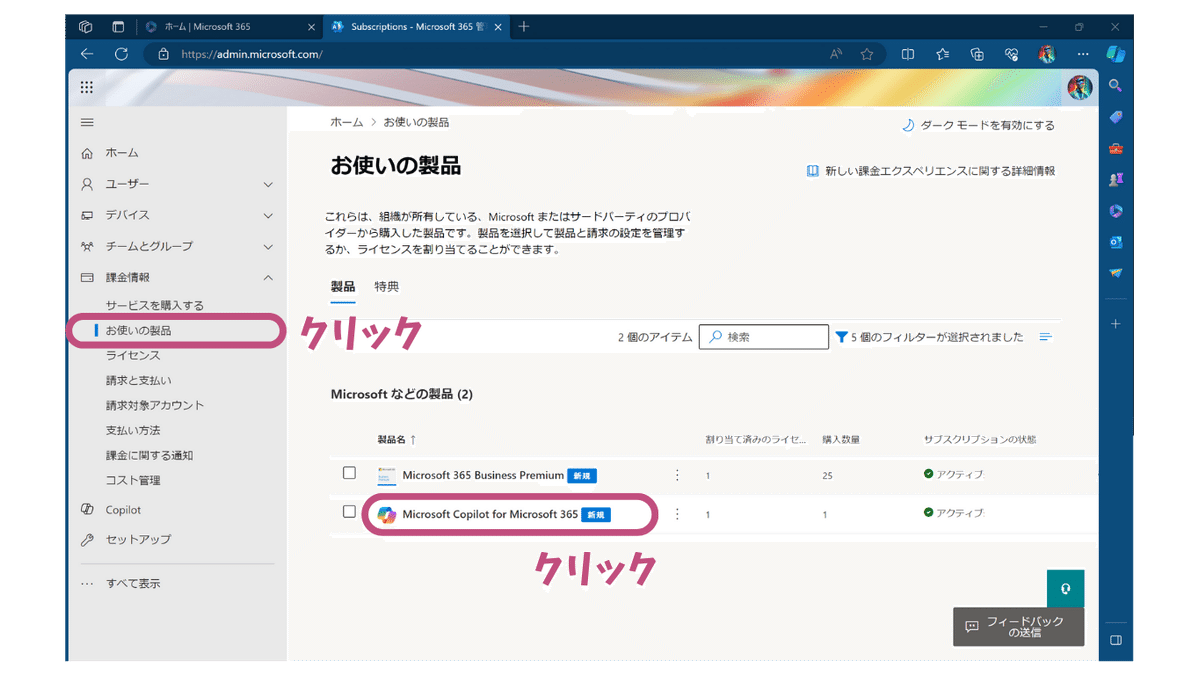Switch to the 特典 tab

[x=386, y=286]
